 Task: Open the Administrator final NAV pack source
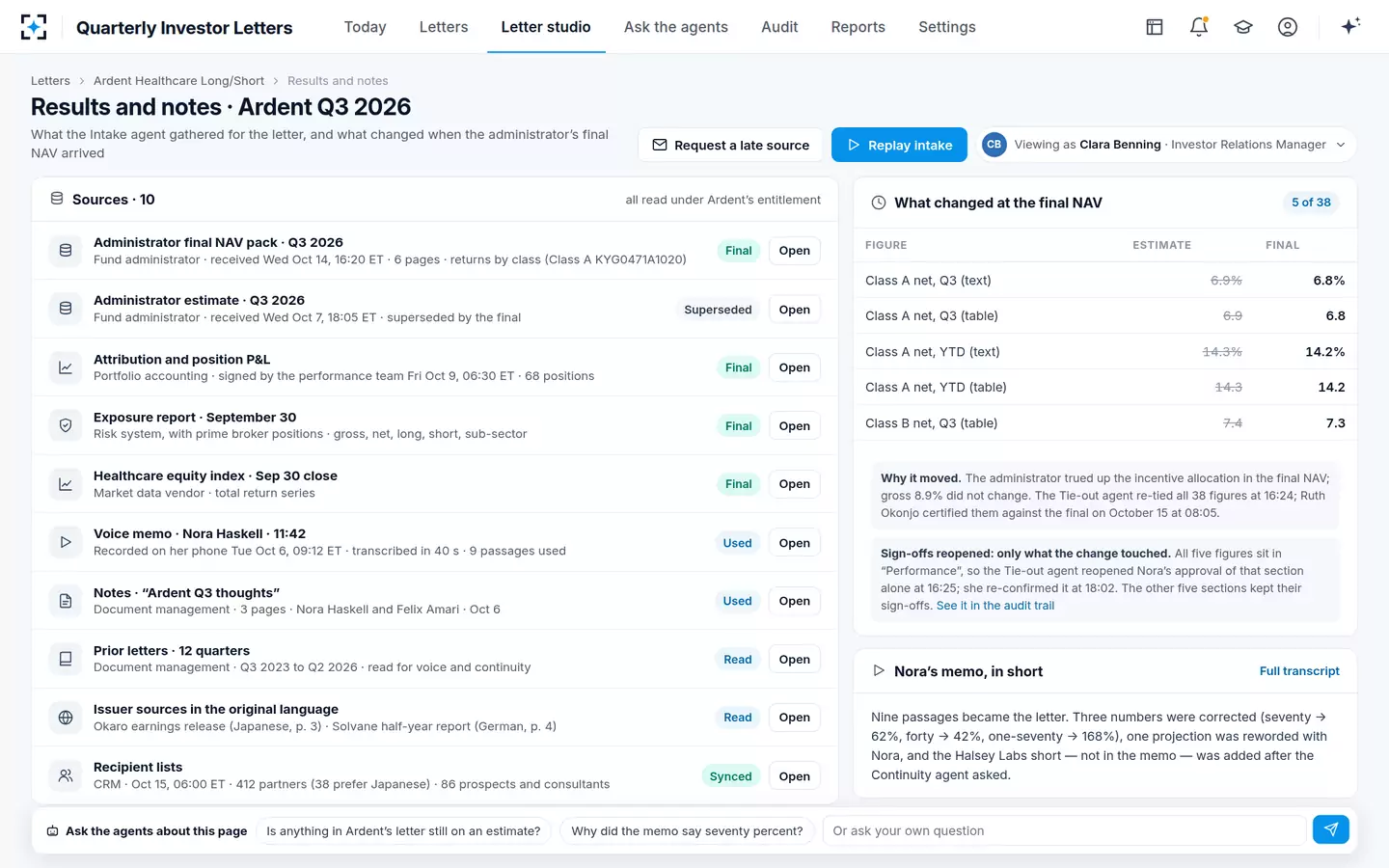pos(795,251)
